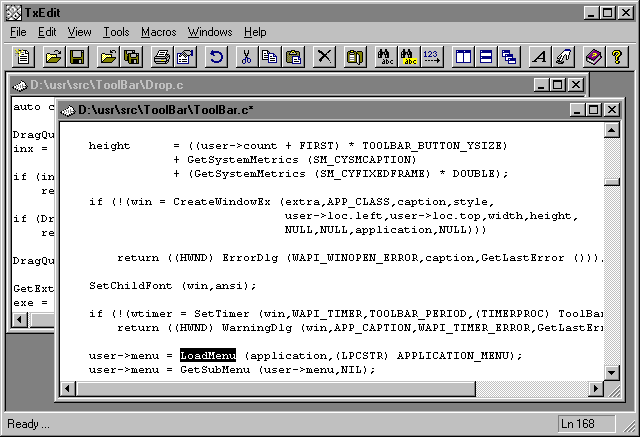Image resolution: width=640 pixels, height=437 pixels.
Task: Maximize the Drop.c document window
Action: pos(558,85)
